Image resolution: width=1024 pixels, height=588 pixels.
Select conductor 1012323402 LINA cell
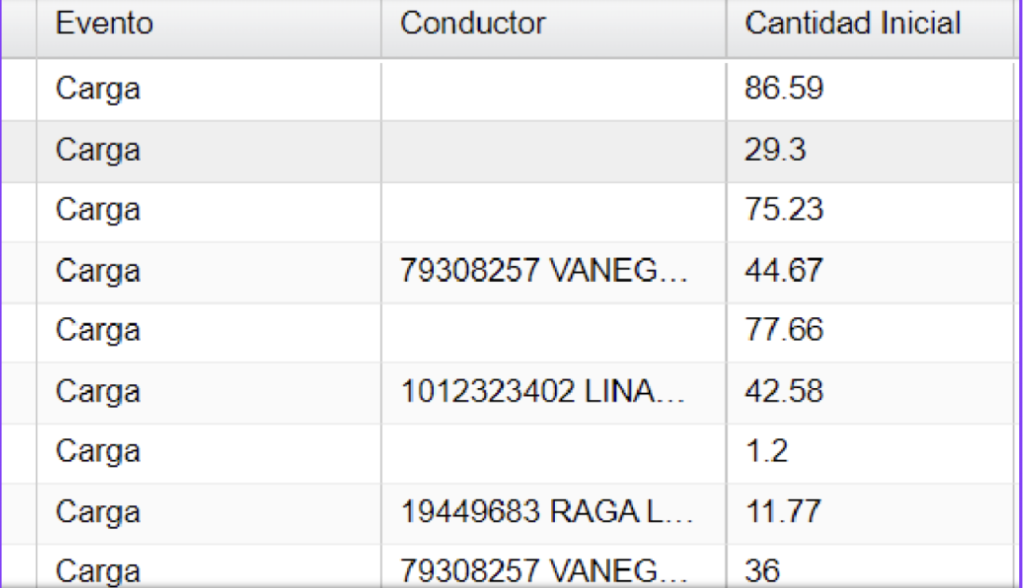tap(554, 393)
